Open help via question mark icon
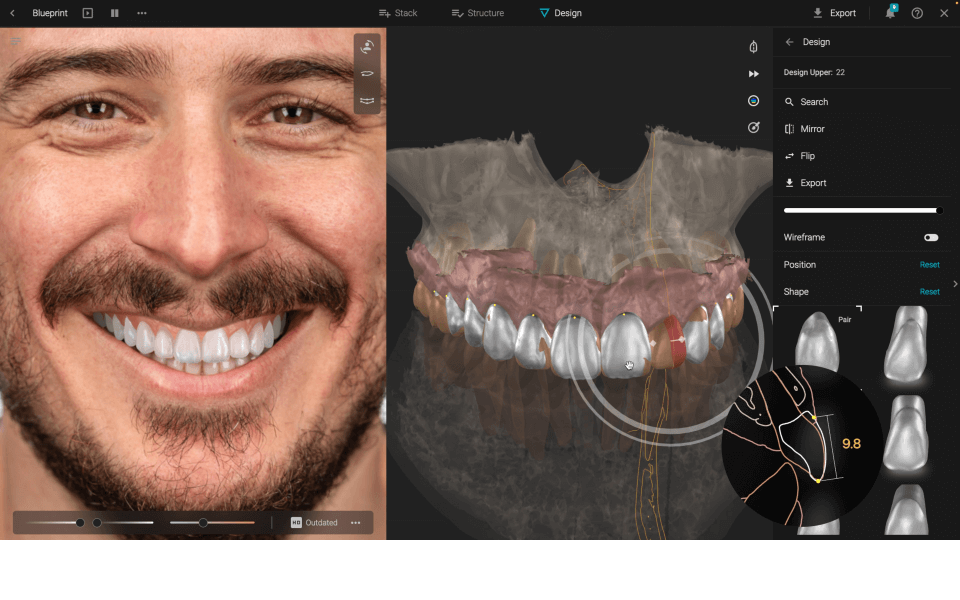960x600 pixels. [917, 13]
